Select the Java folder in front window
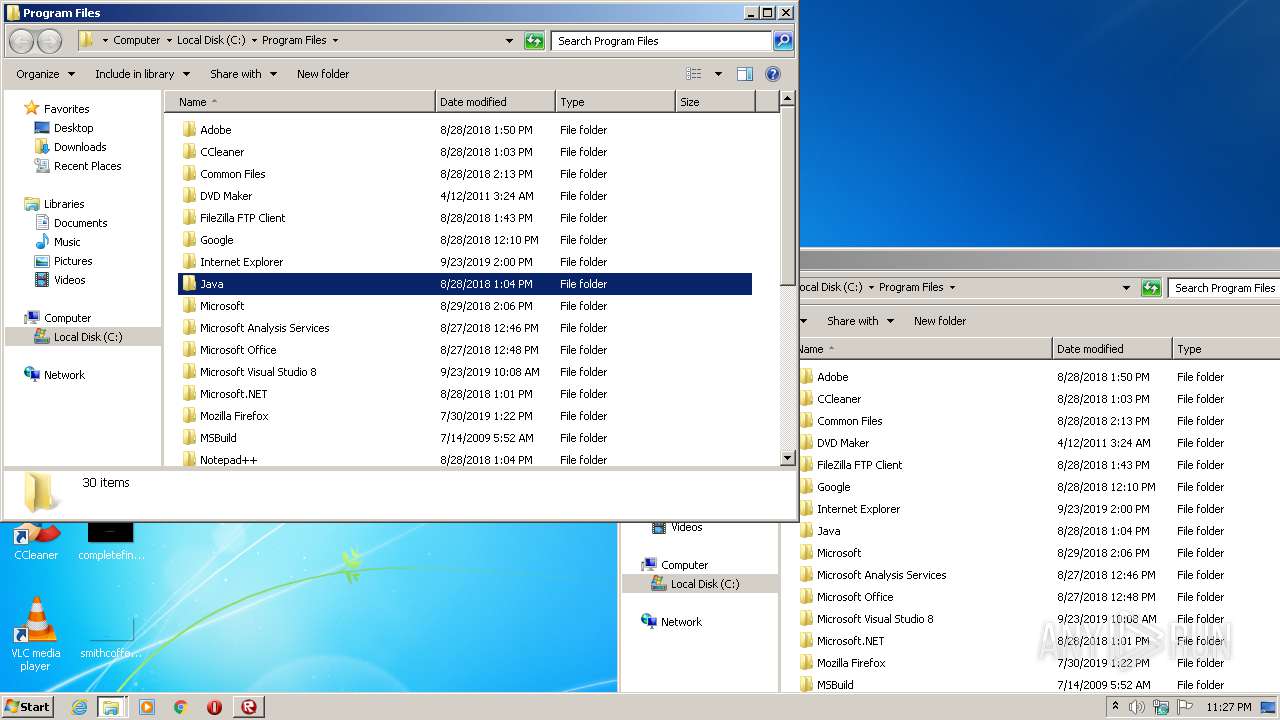The height and width of the screenshot is (720, 1280). pos(465,284)
